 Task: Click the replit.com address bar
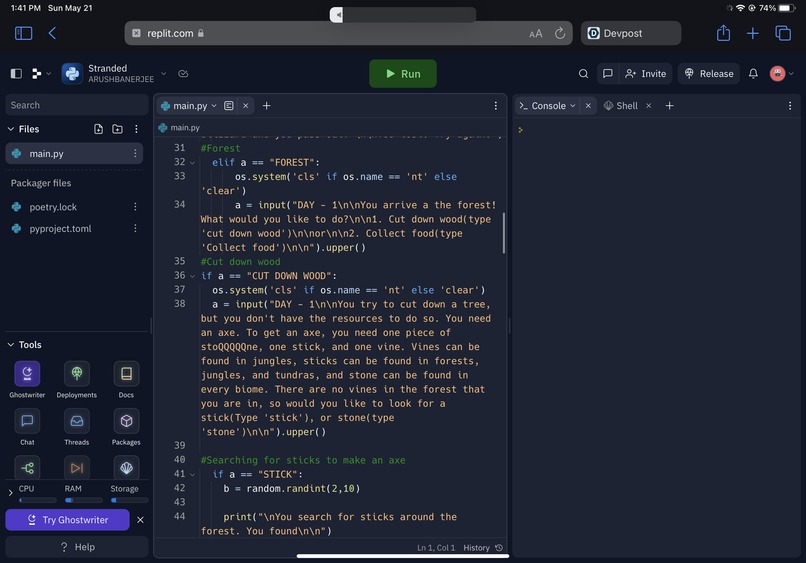coord(348,33)
